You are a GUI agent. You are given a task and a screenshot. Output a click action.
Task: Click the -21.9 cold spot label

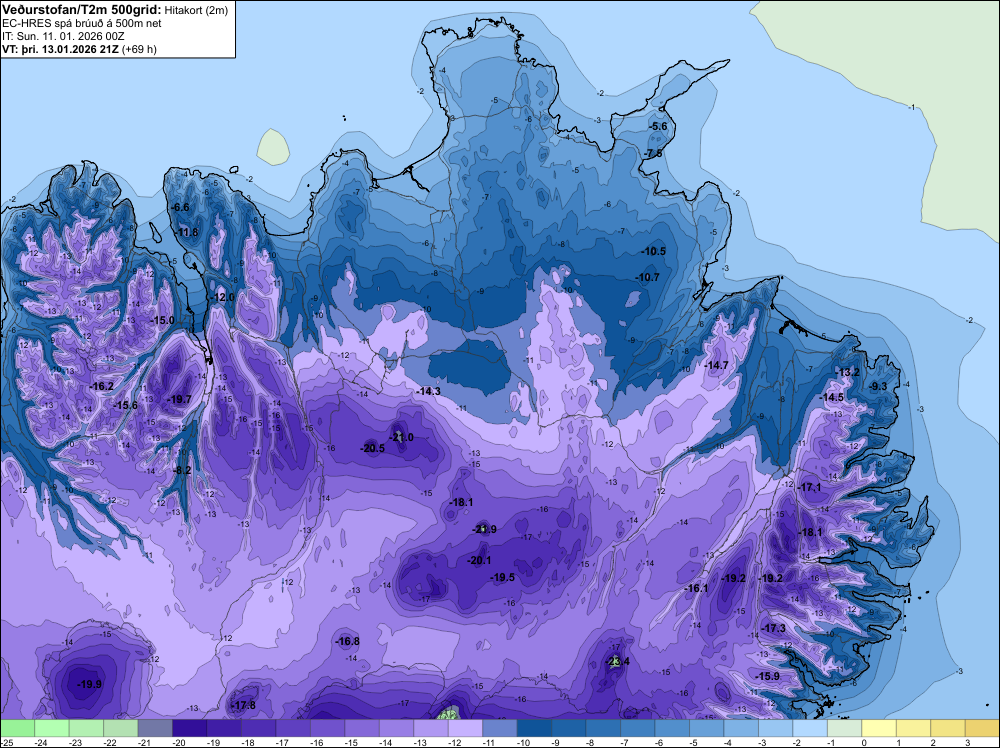[x=484, y=529]
